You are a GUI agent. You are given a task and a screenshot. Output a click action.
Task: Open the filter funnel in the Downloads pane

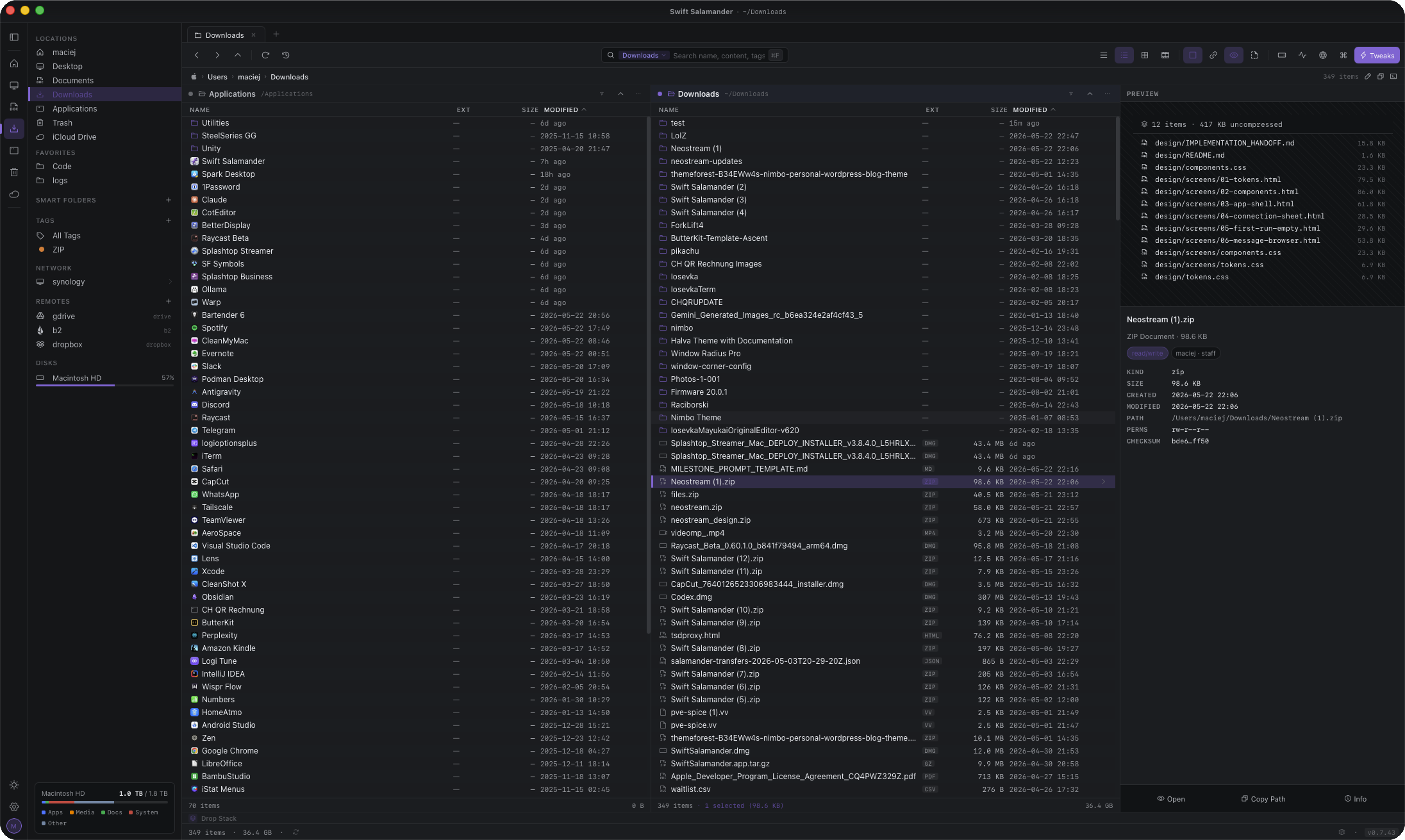pyautogui.click(x=1071, y=94)
